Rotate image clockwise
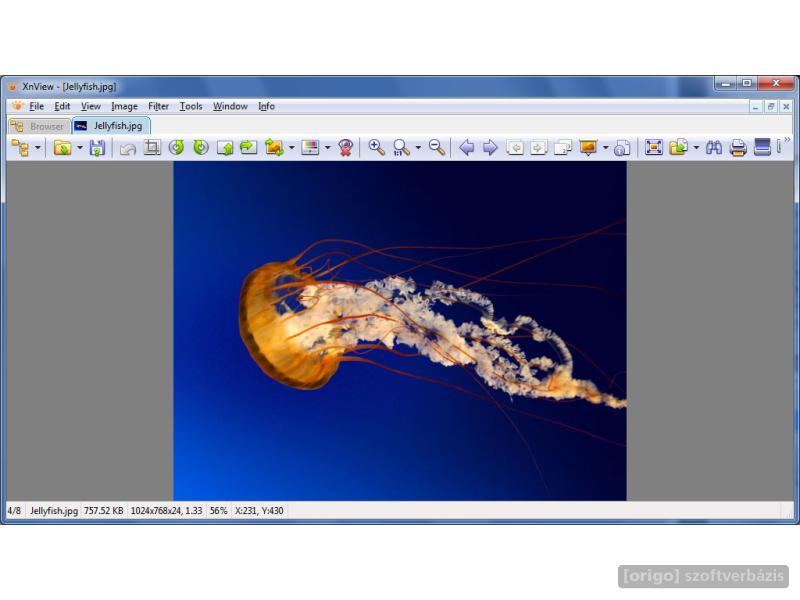This screenshot has height=600, width=800. (201, 148)
